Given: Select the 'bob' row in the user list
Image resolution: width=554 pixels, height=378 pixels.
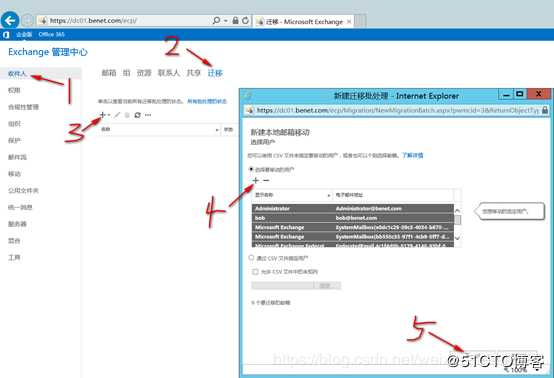Looking at the screenshot, I should coord(353,218).
